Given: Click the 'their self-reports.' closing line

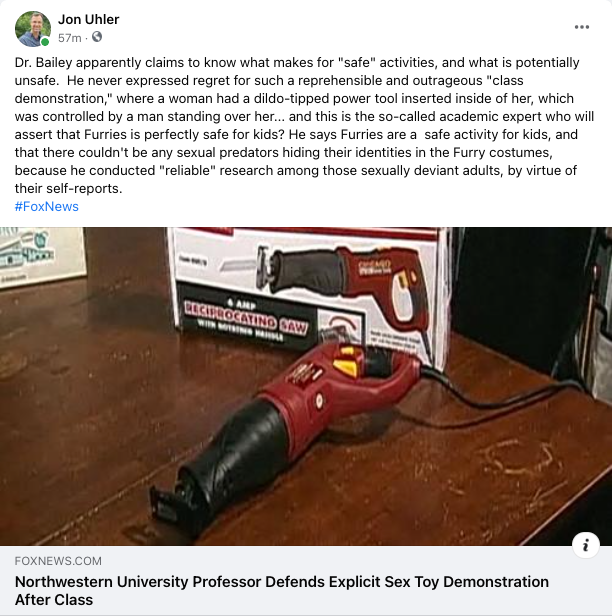Looking at the screenshot, I should [x=68, y=189].
